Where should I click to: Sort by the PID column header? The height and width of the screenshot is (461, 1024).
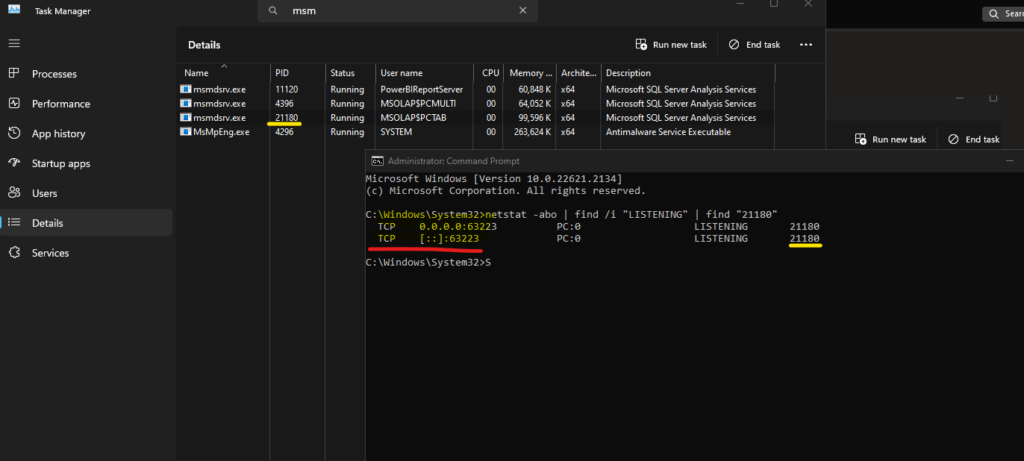tap(297, 72)
